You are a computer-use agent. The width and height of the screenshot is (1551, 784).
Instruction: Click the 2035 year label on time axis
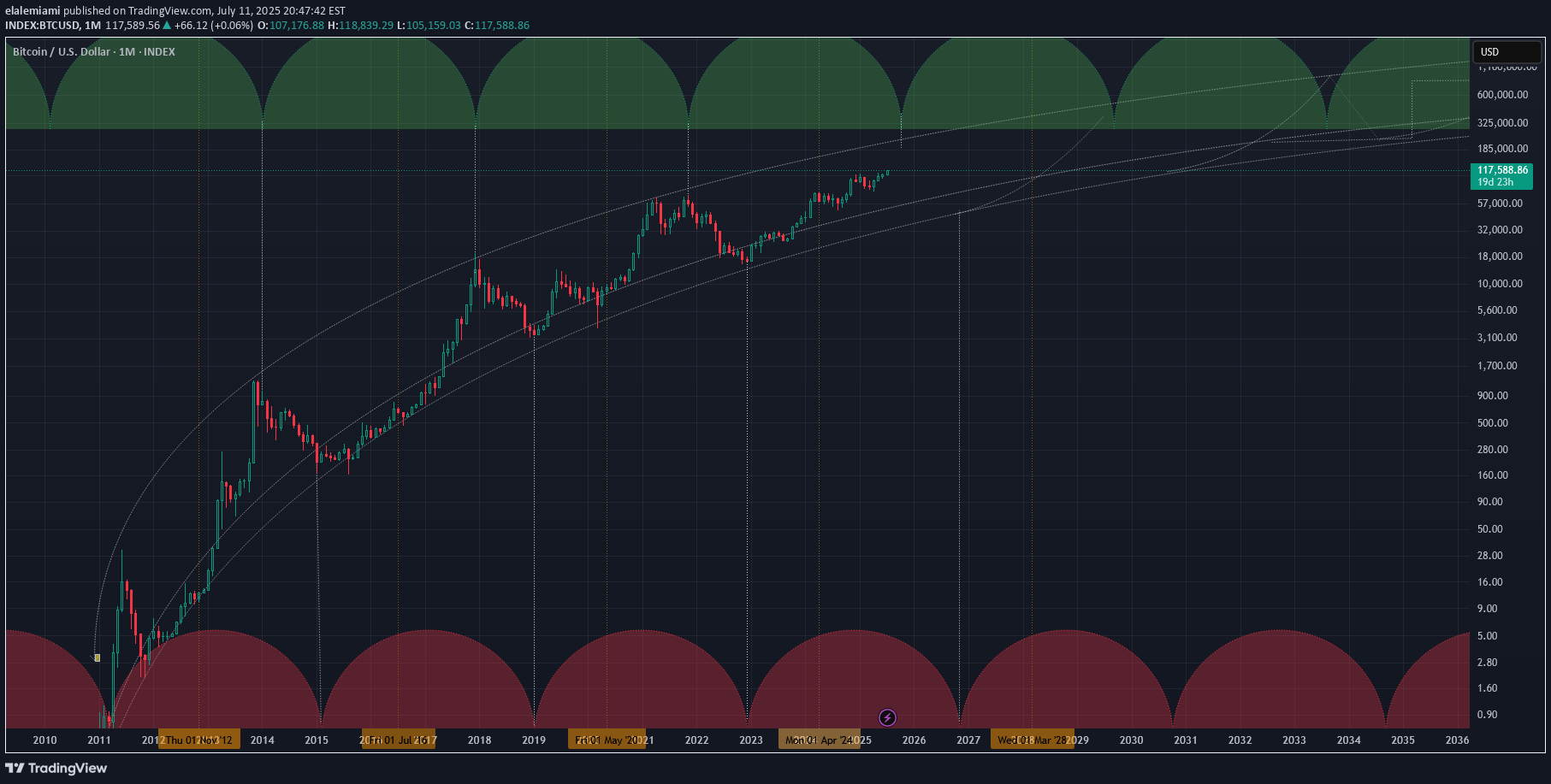click(1403, 740)
